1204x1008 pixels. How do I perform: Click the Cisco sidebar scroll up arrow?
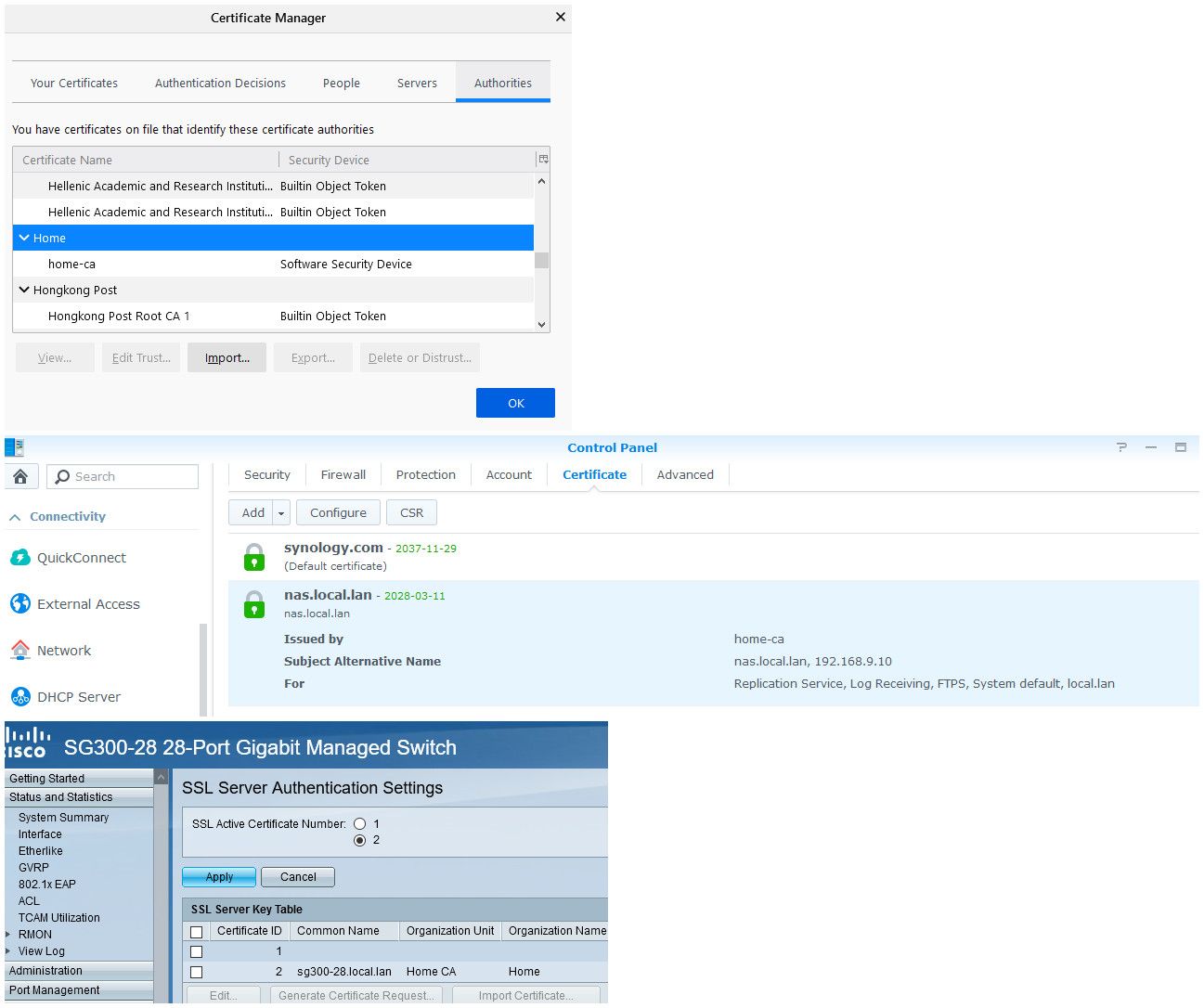click(162, 777)
